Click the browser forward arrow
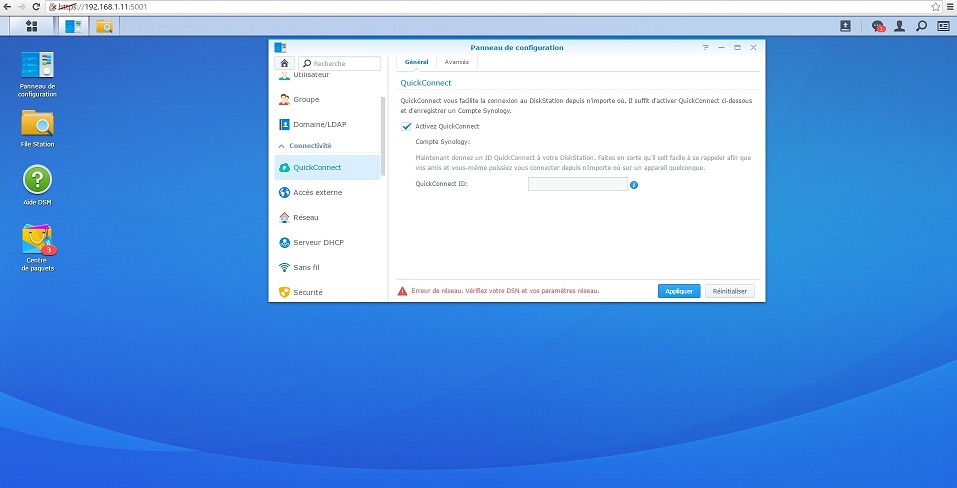 [x=21, y=7]
